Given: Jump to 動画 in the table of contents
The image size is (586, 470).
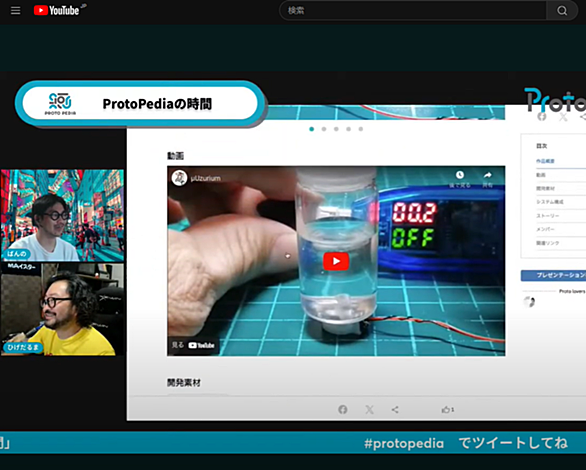Looking at the screenshot, I should (x=541, y=175).
